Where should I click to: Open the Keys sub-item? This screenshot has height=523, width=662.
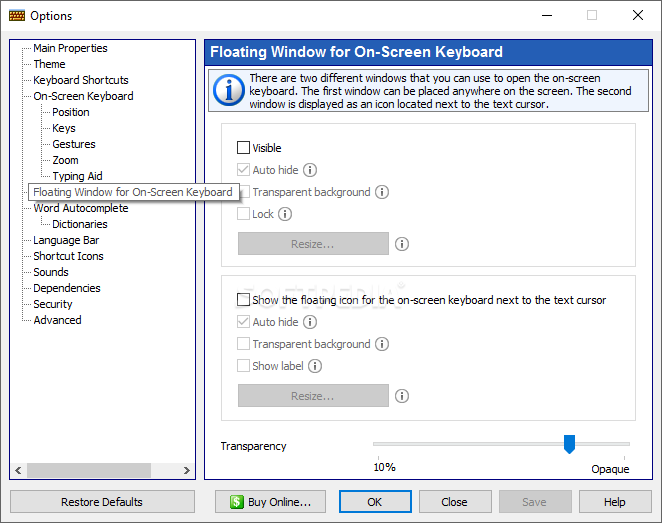click(64, 128)
